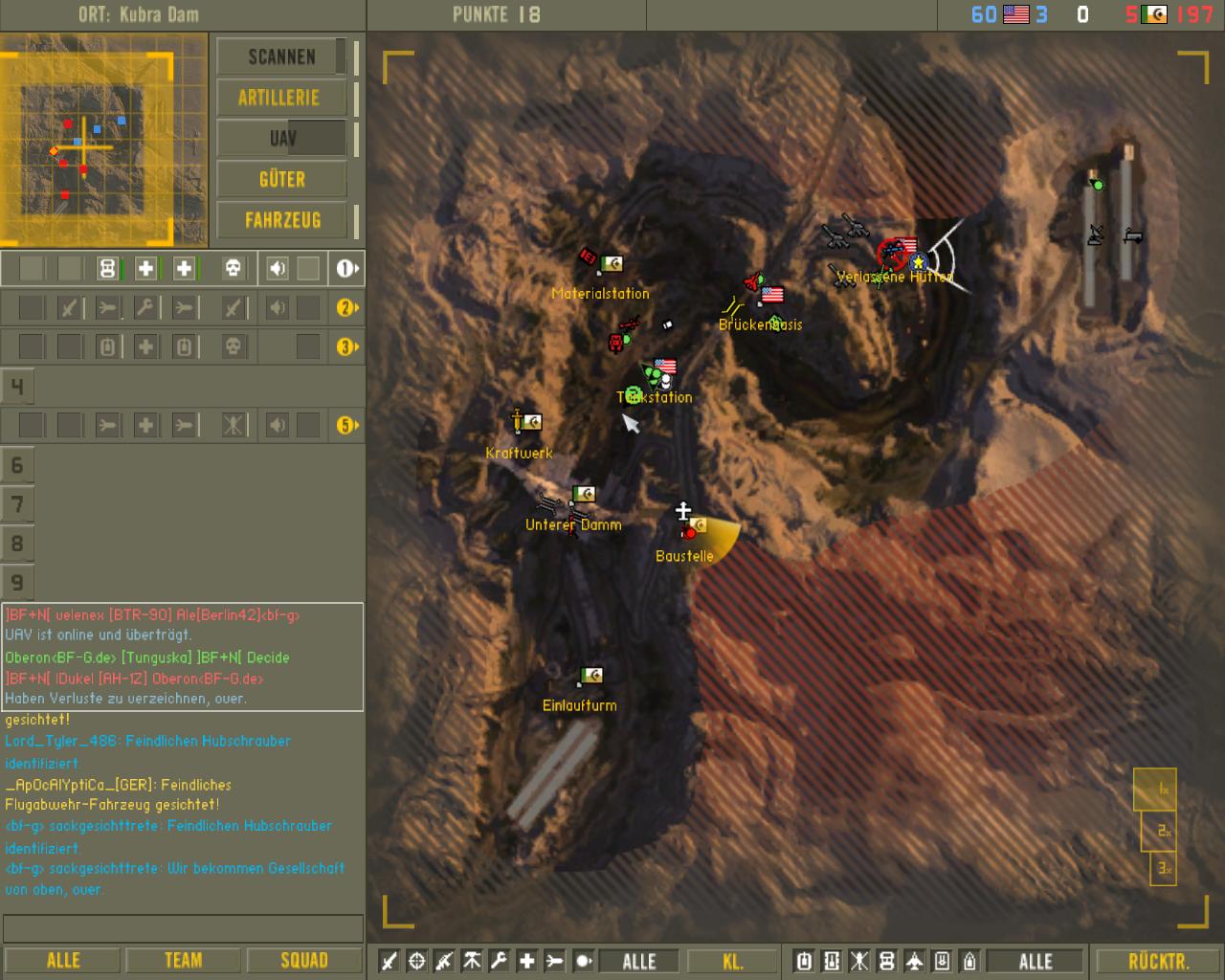The width and height of the screenshot is (1225, 980).
Task: Request a GÜTER supply drop
Action: pos(281,179)
